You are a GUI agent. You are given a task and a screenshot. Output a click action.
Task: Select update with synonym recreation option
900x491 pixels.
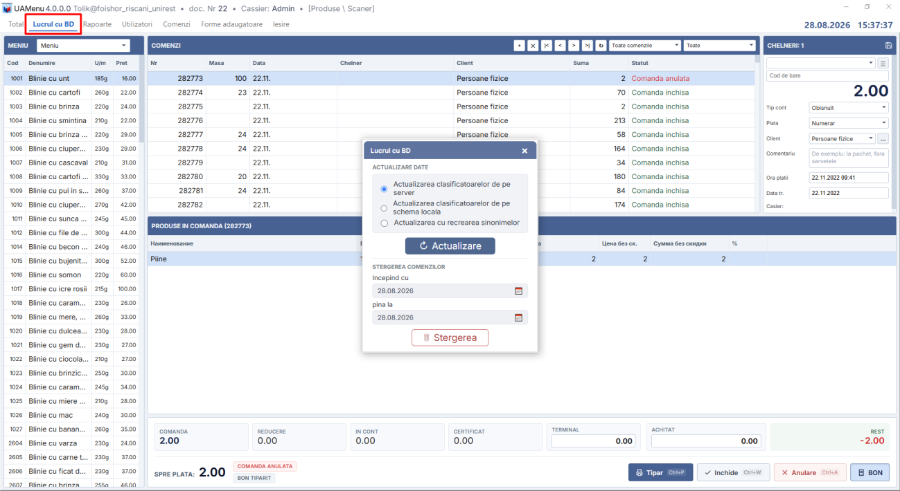pos(384,223)
